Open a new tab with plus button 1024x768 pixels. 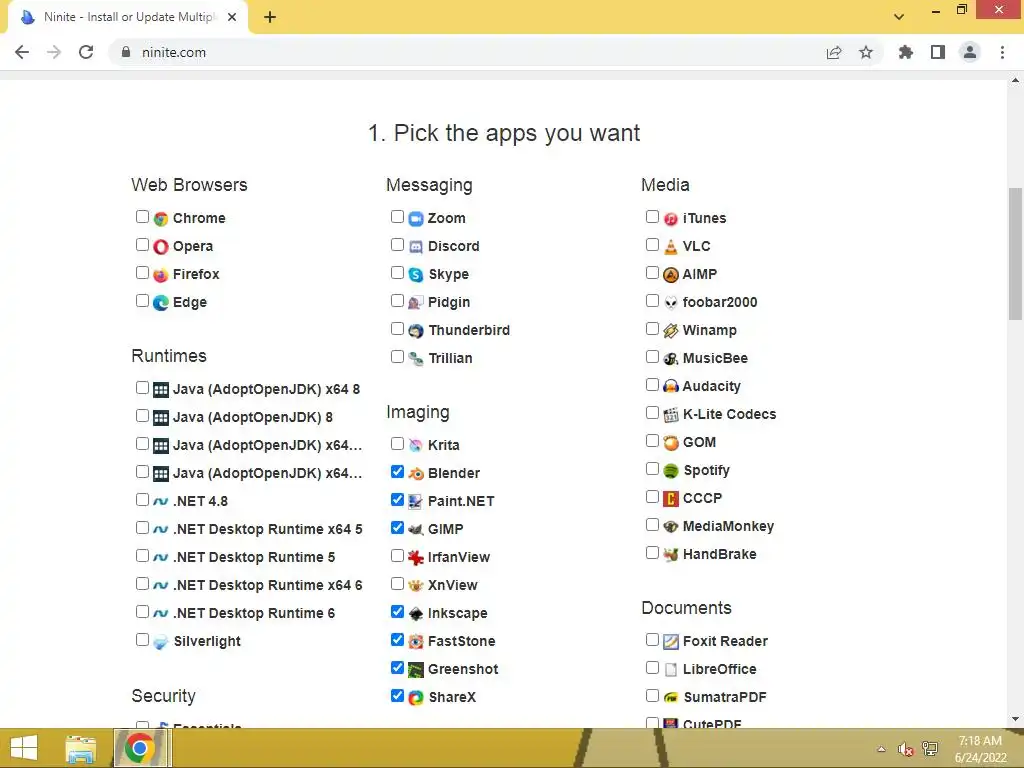coord(270,18)
